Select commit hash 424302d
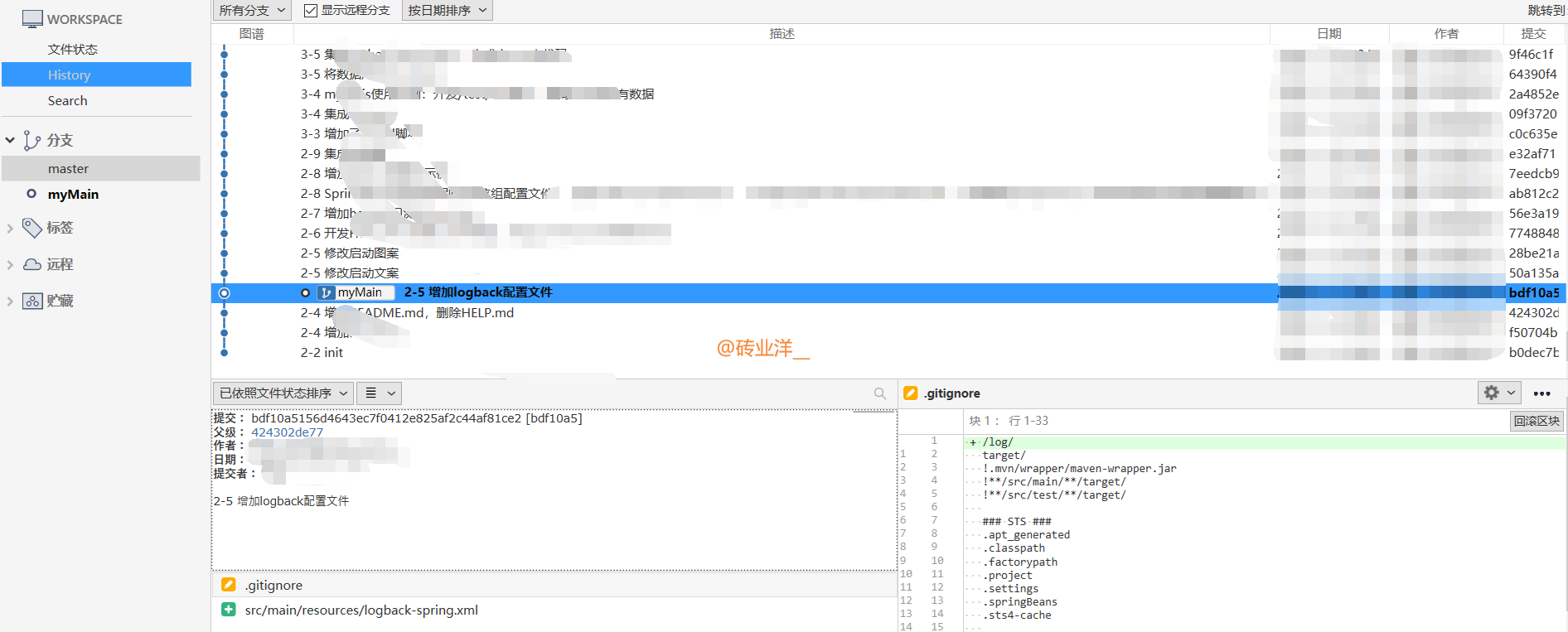 coord(1533,312)
